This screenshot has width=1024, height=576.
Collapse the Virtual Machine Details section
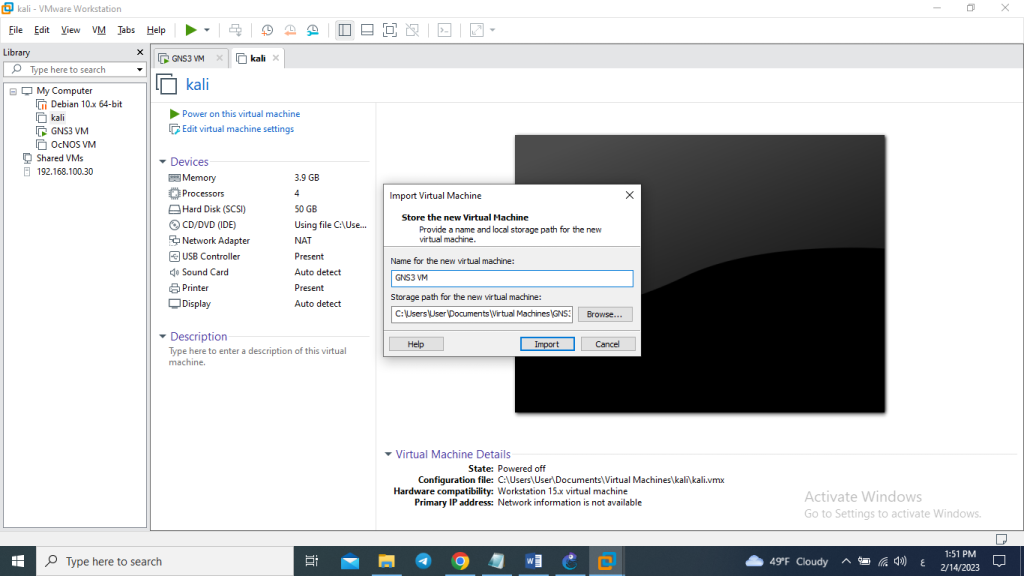pos(388,454)
